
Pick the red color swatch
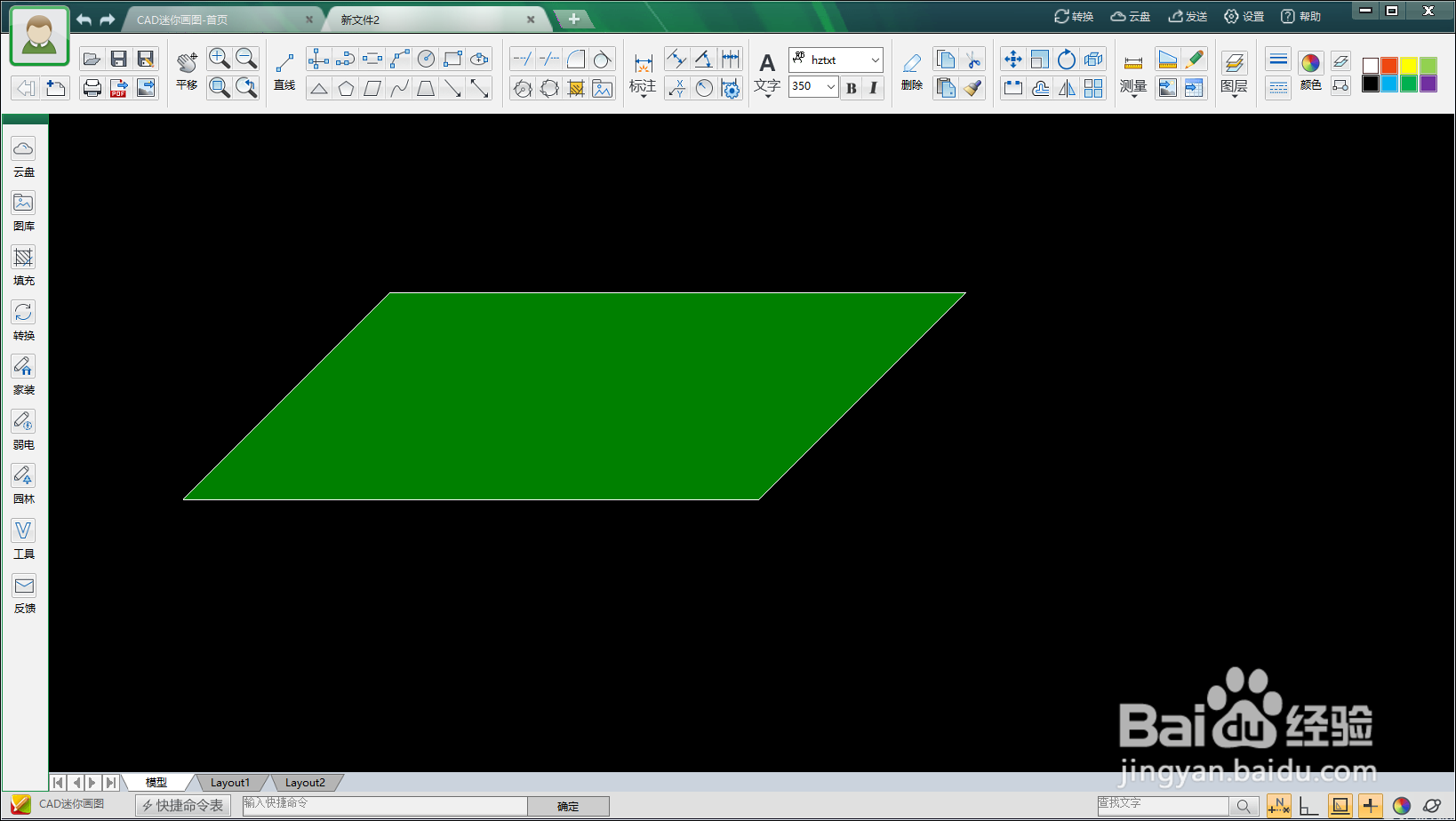pos(1389,65)
